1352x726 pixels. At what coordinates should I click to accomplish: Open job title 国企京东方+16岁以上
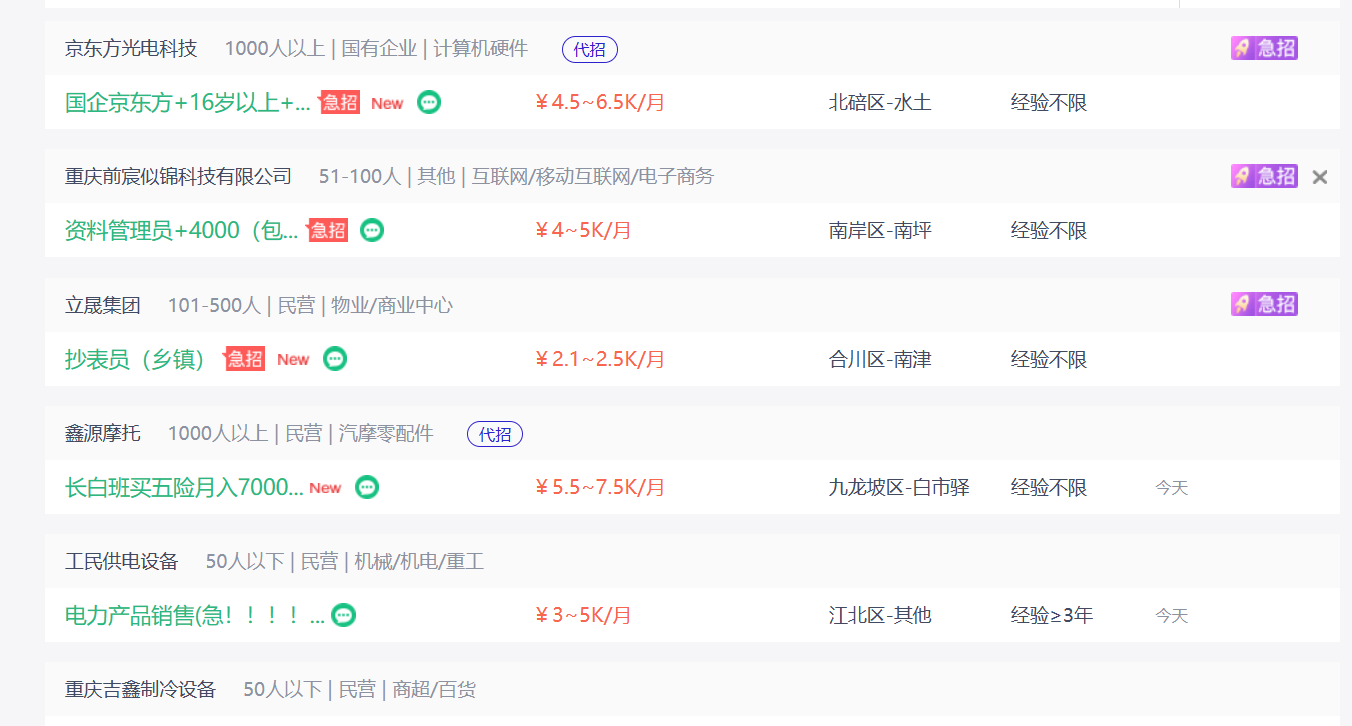[188, 103]
